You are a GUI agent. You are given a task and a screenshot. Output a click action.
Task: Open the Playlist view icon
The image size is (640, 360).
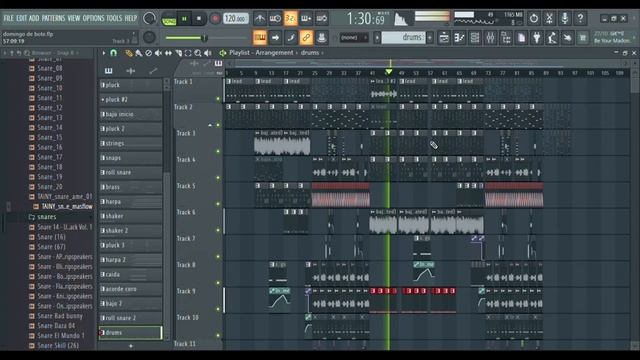click(444, 38)
